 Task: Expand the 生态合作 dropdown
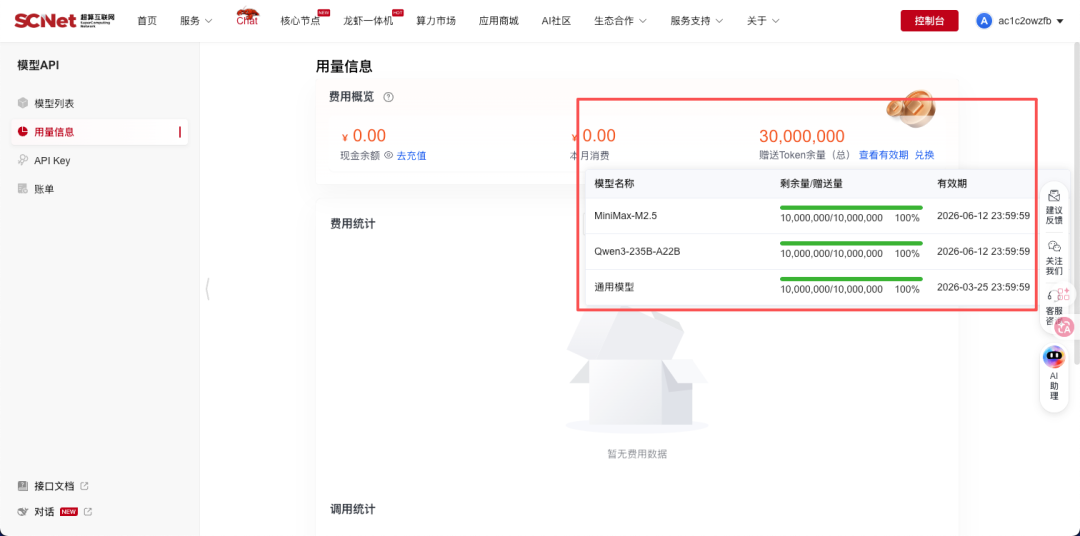coord(620,21)
